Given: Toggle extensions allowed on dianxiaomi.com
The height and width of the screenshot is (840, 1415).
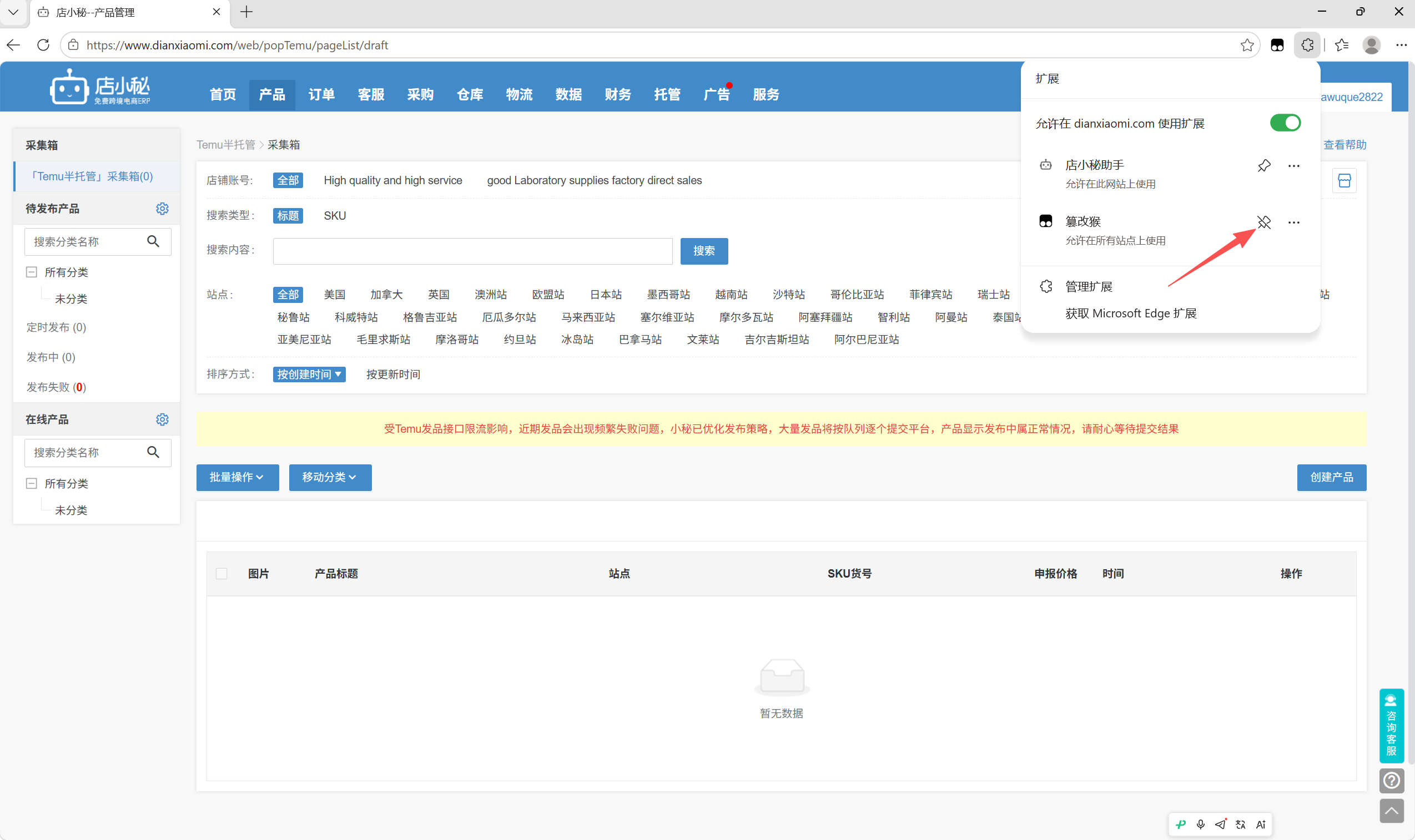Looking at the screenshot, I should coord(1285,123).
